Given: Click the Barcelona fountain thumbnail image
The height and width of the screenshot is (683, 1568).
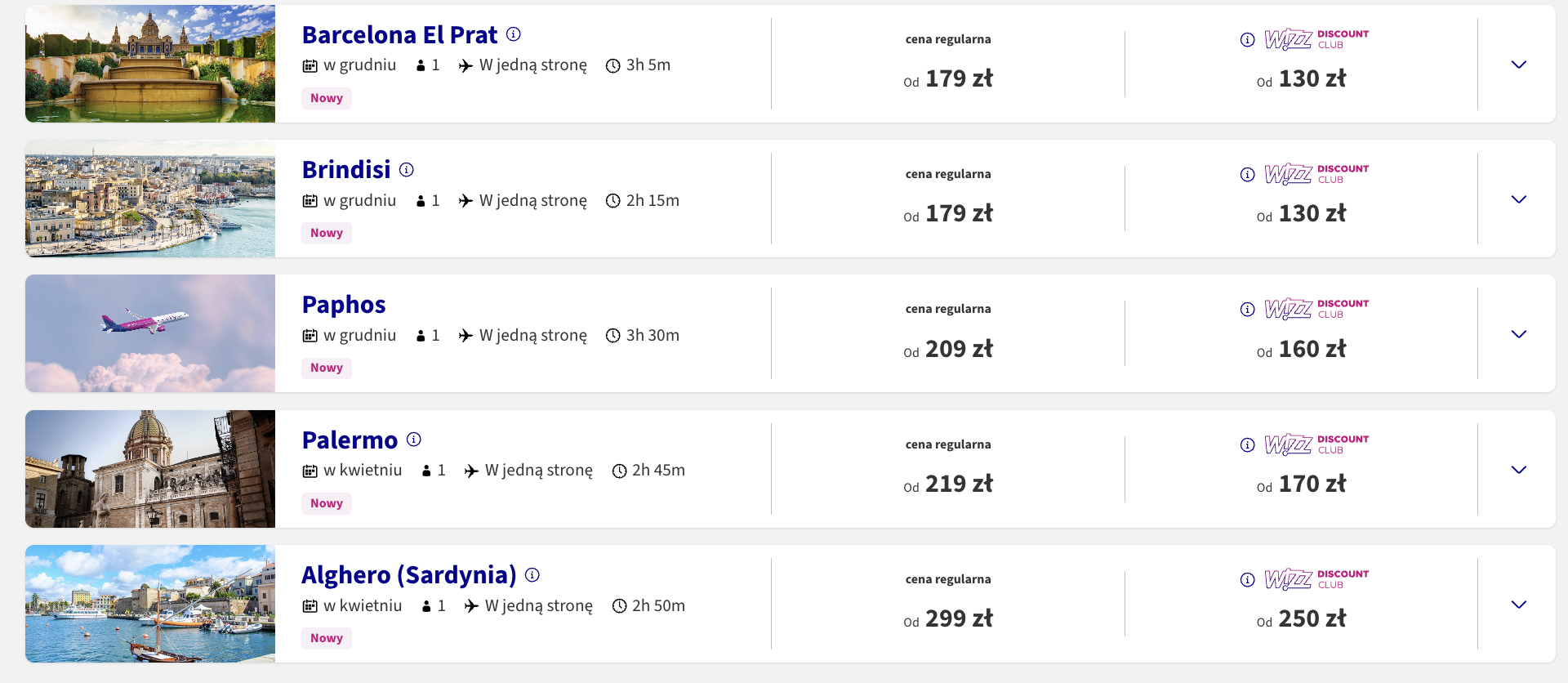Looking at the screenshot, I should pyautogui.click(x=150, y=64).
